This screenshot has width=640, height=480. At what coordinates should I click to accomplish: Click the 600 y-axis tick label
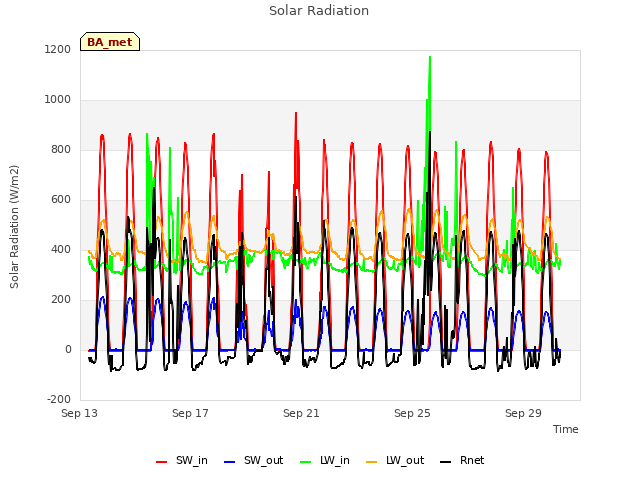pyautogui.click(x=61, y=200)
